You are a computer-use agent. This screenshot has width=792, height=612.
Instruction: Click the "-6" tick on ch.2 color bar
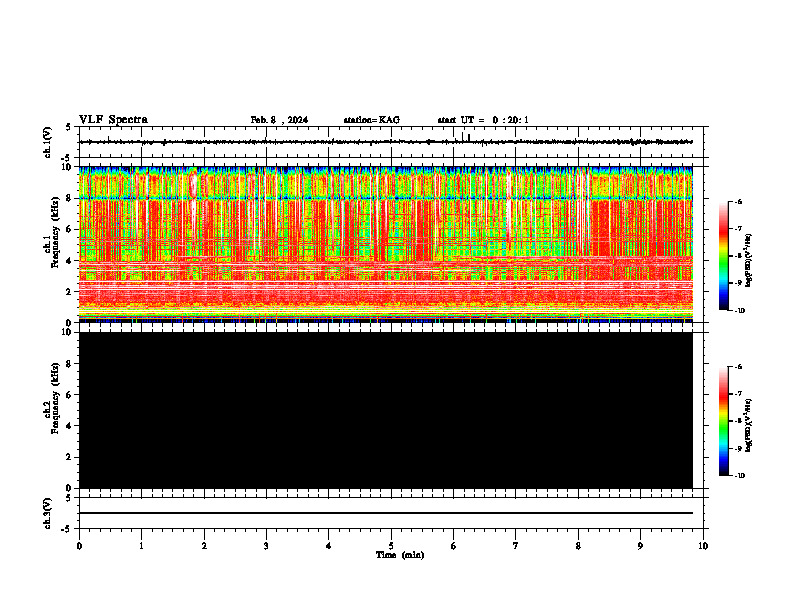pos(737,367)
